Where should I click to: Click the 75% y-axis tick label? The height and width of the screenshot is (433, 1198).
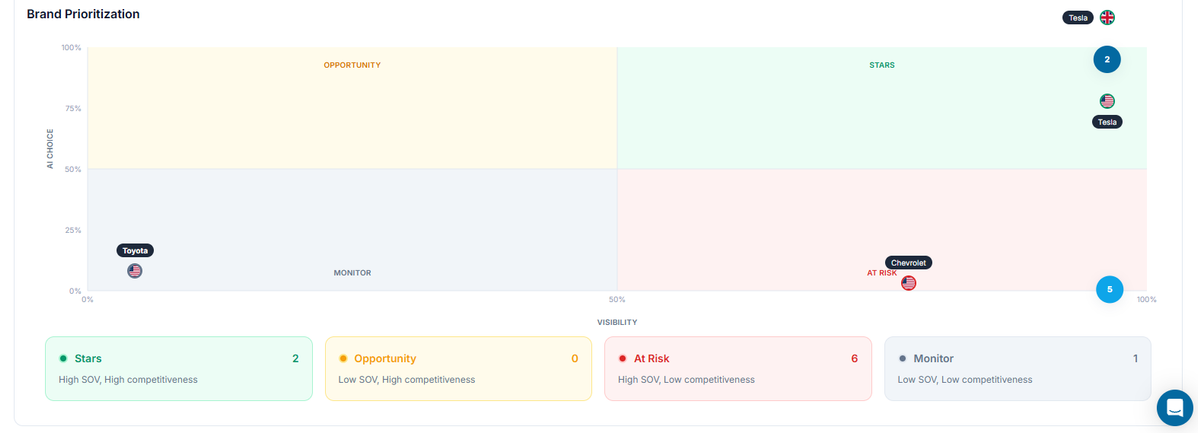click(x=73, y=108)
